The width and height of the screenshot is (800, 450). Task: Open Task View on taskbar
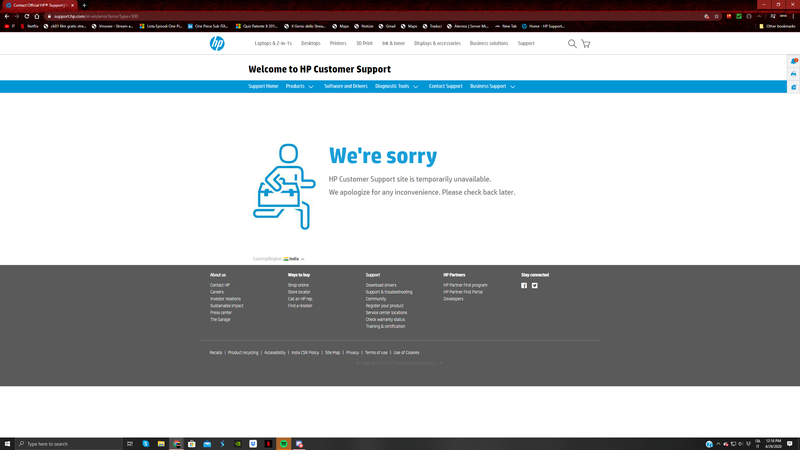point(130,444)
